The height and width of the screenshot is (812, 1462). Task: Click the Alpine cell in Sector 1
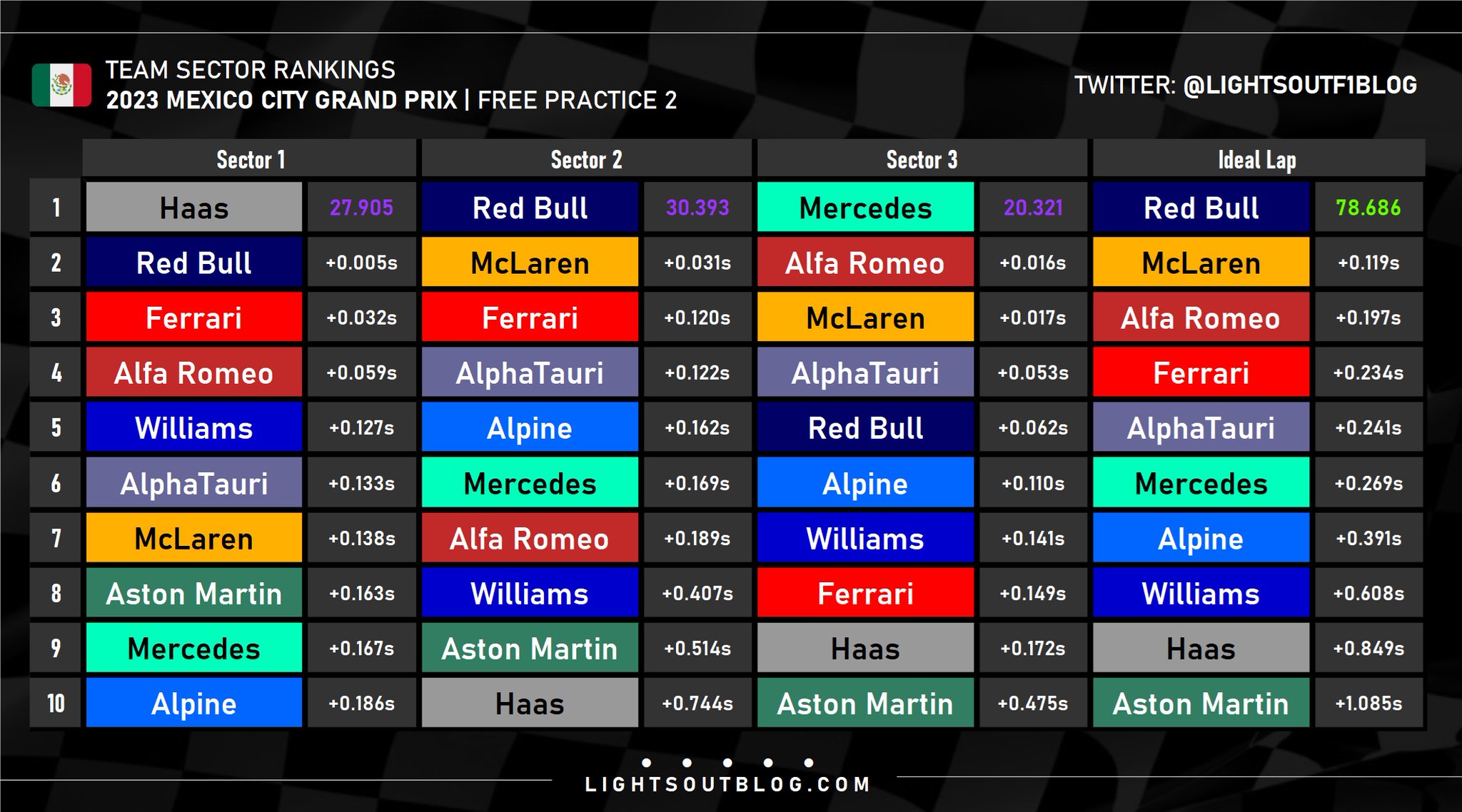(194, 704)
